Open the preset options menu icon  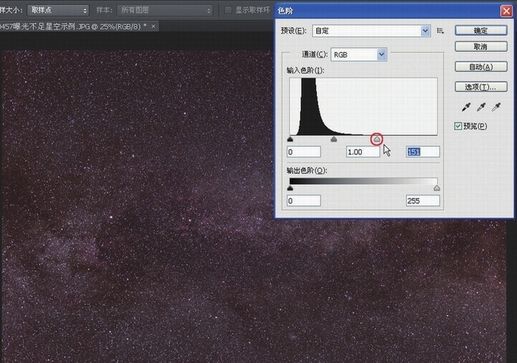tap(440, 31)
